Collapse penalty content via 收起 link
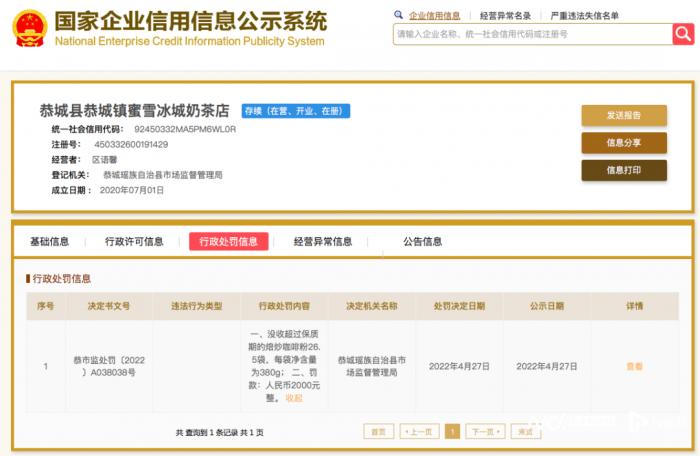This screenshot has width=700, height=456. click(294, 397)
